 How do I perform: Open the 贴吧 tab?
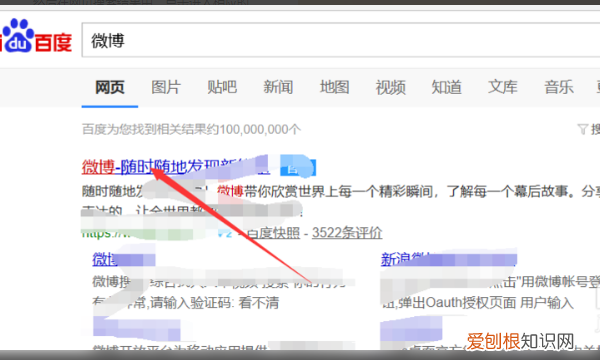222,87
